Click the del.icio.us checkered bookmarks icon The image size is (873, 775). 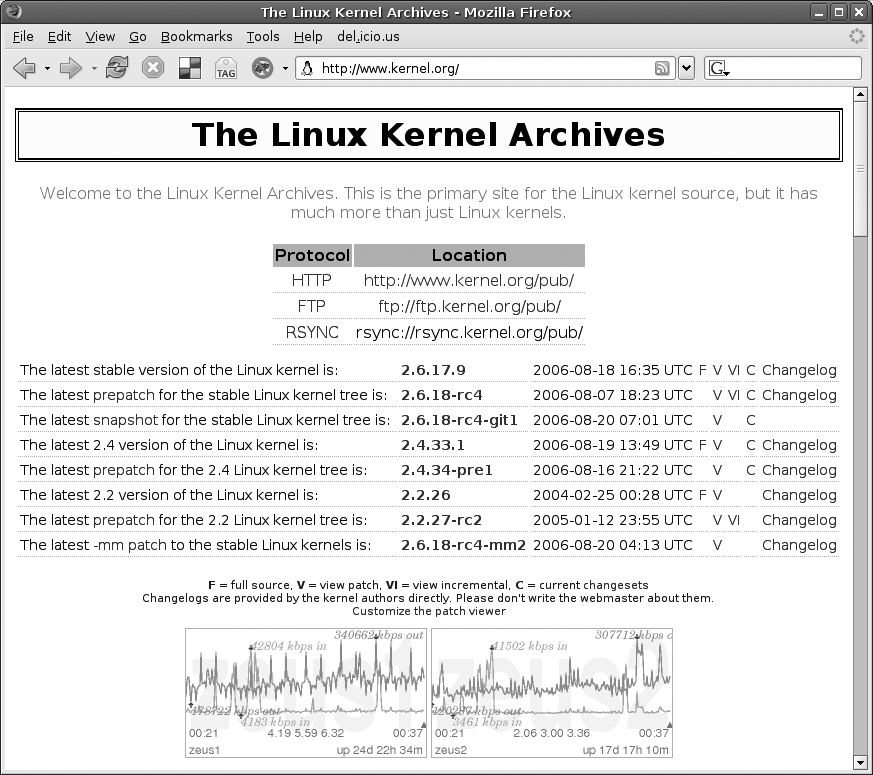[x=190, y=68]
